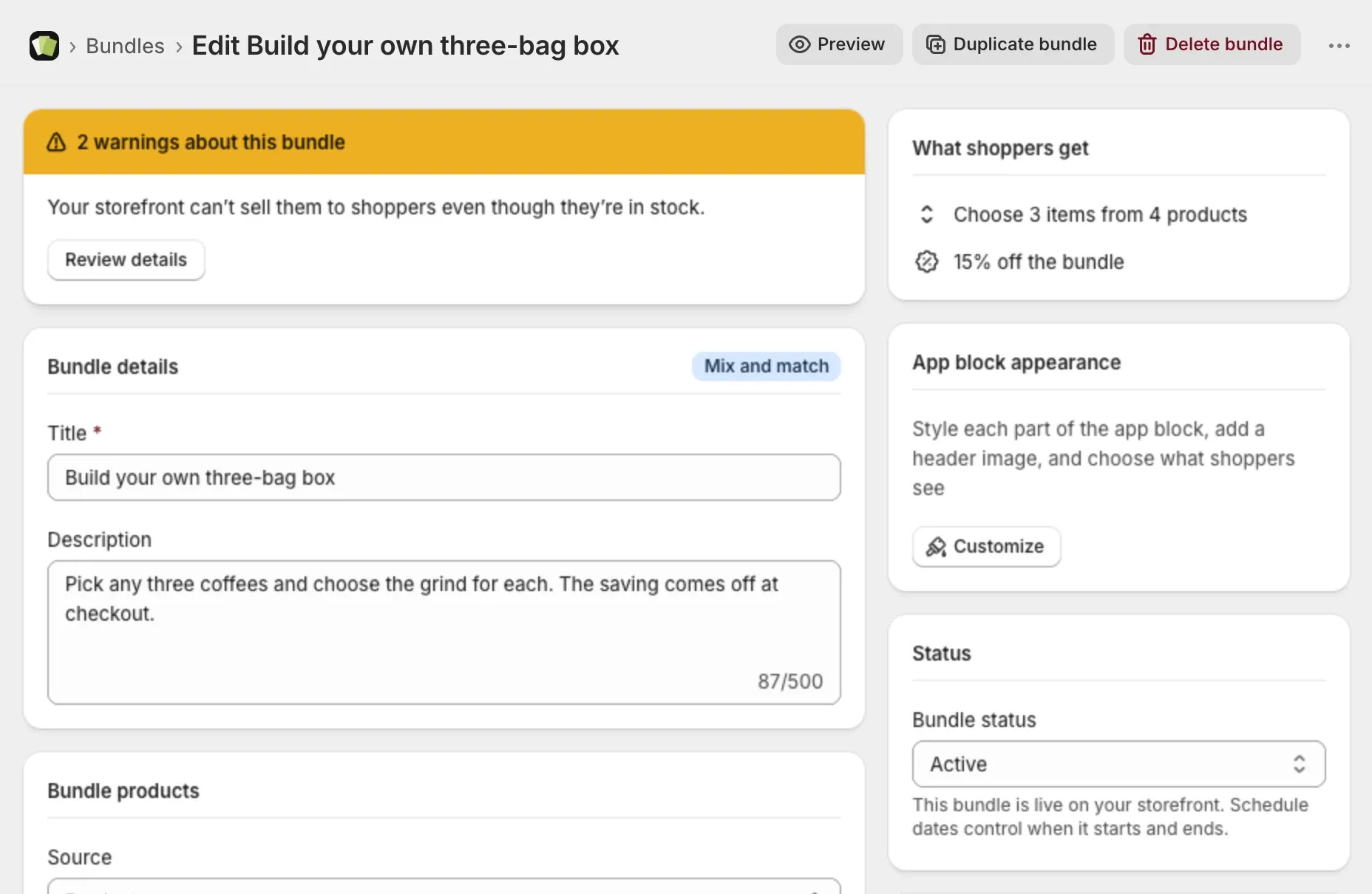This screenshot has height=894, width=1372.
Task: Click 'Choose 3 items from 4 products' text
Action: tap(1100, 214)
